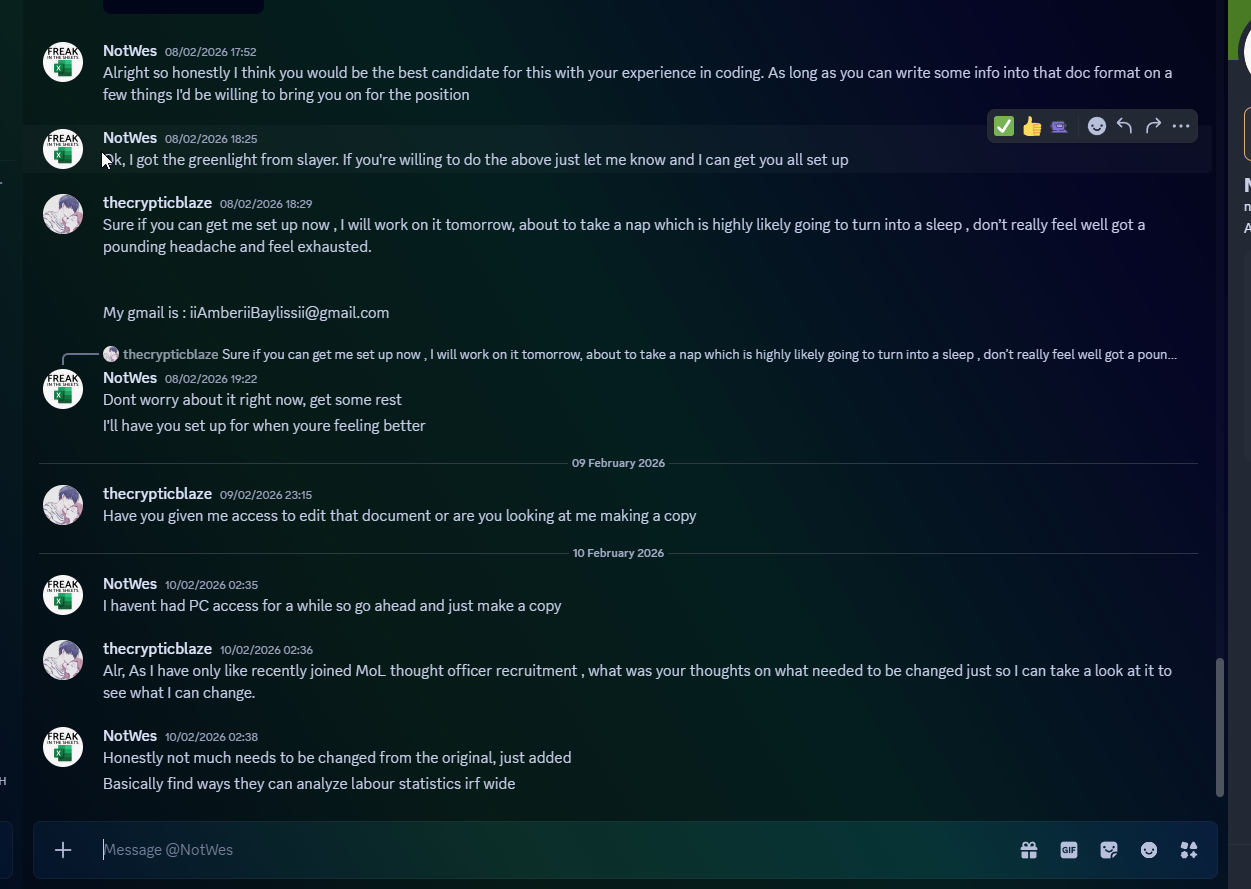React with the thumbs up emoji

click(1032, 126)
